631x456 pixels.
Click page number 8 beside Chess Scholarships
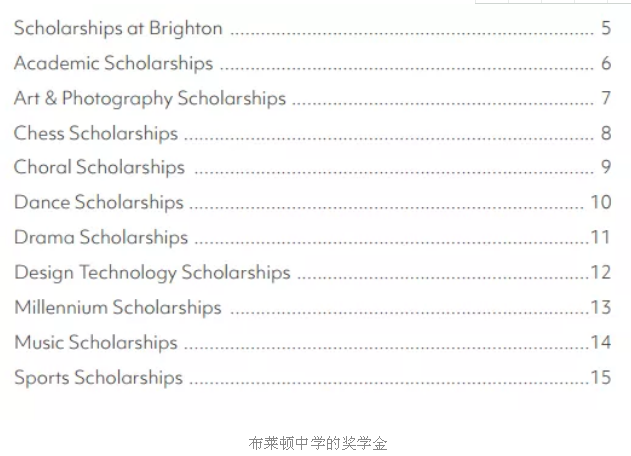tap(606, 133)
